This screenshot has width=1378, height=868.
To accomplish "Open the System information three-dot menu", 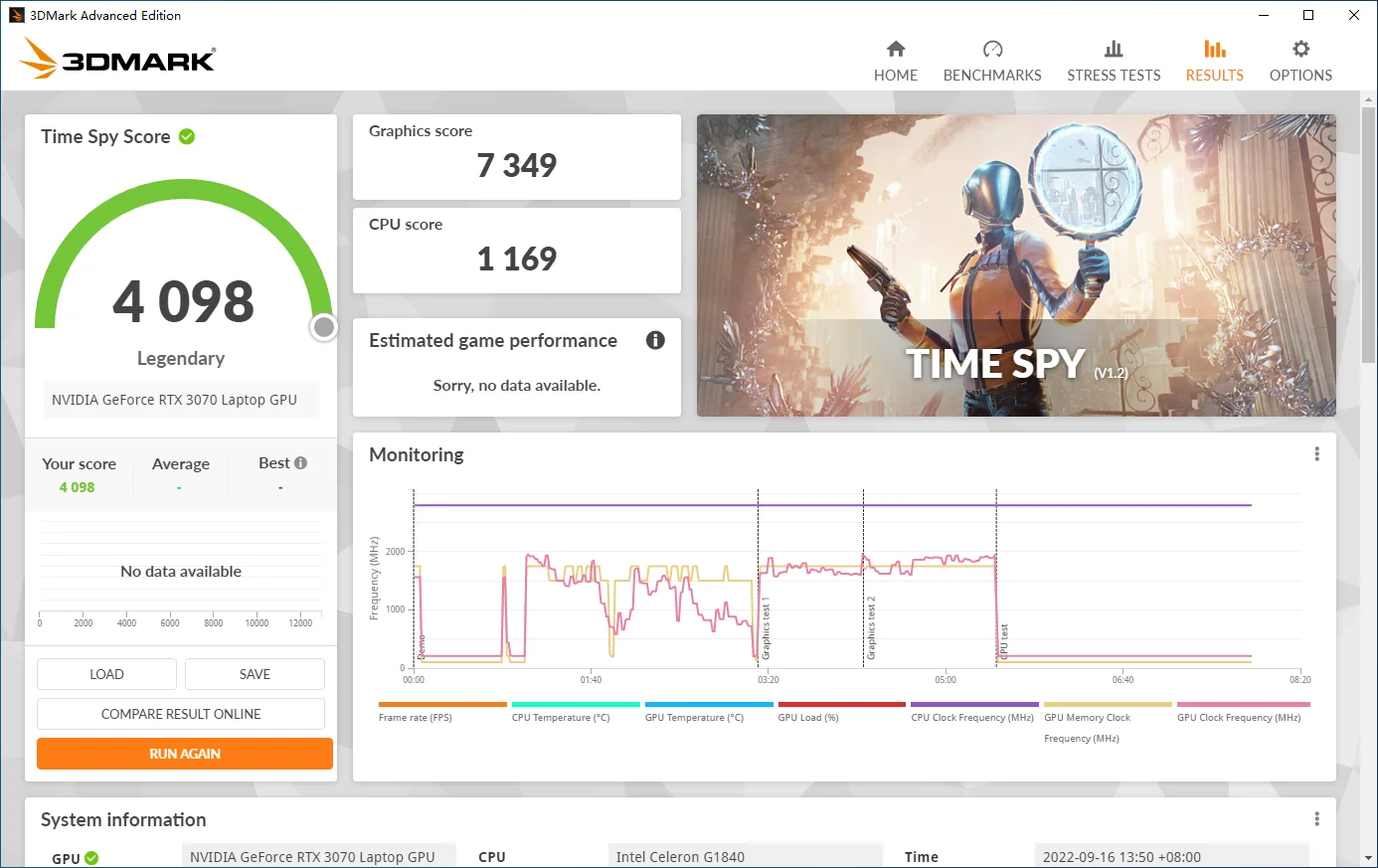I will pos(1316,819).
